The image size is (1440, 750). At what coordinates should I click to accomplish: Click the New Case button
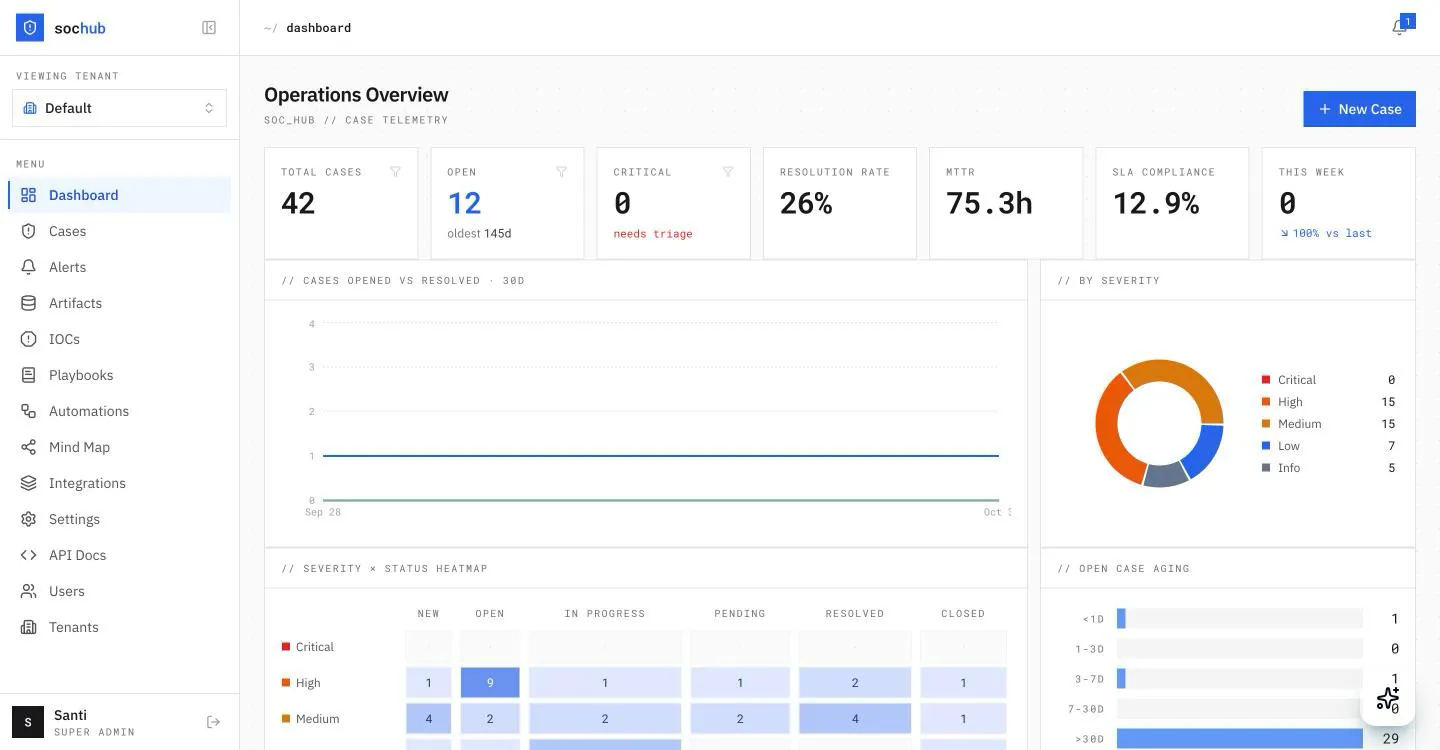tap(1359, 109)
